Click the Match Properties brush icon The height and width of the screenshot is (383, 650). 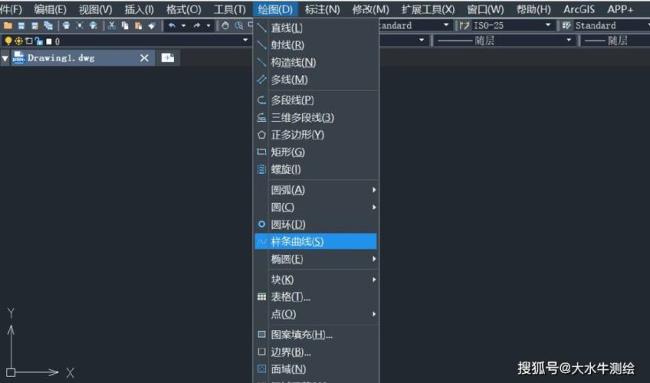[152, 26]
